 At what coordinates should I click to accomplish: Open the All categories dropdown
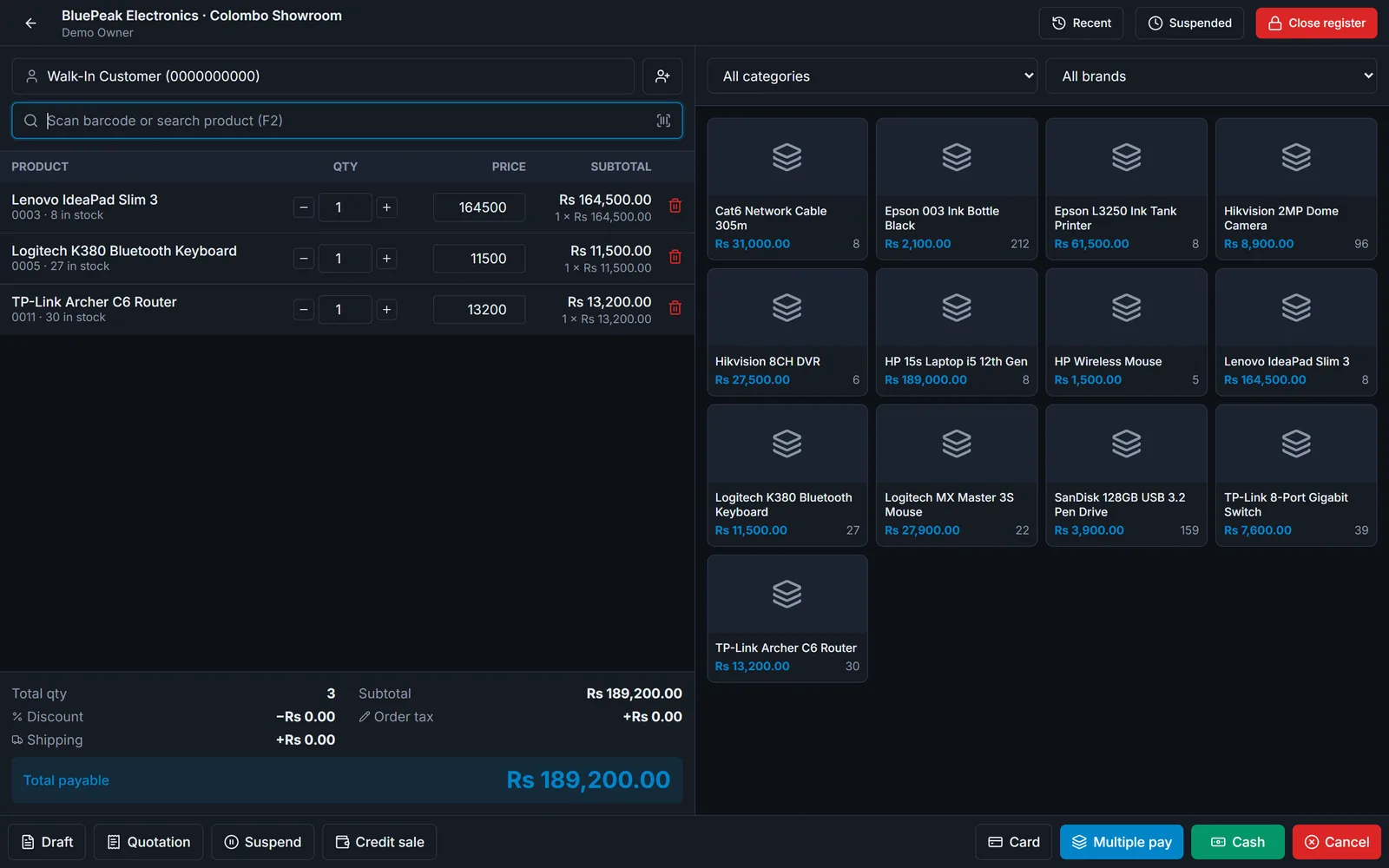[x=872, y=76]
